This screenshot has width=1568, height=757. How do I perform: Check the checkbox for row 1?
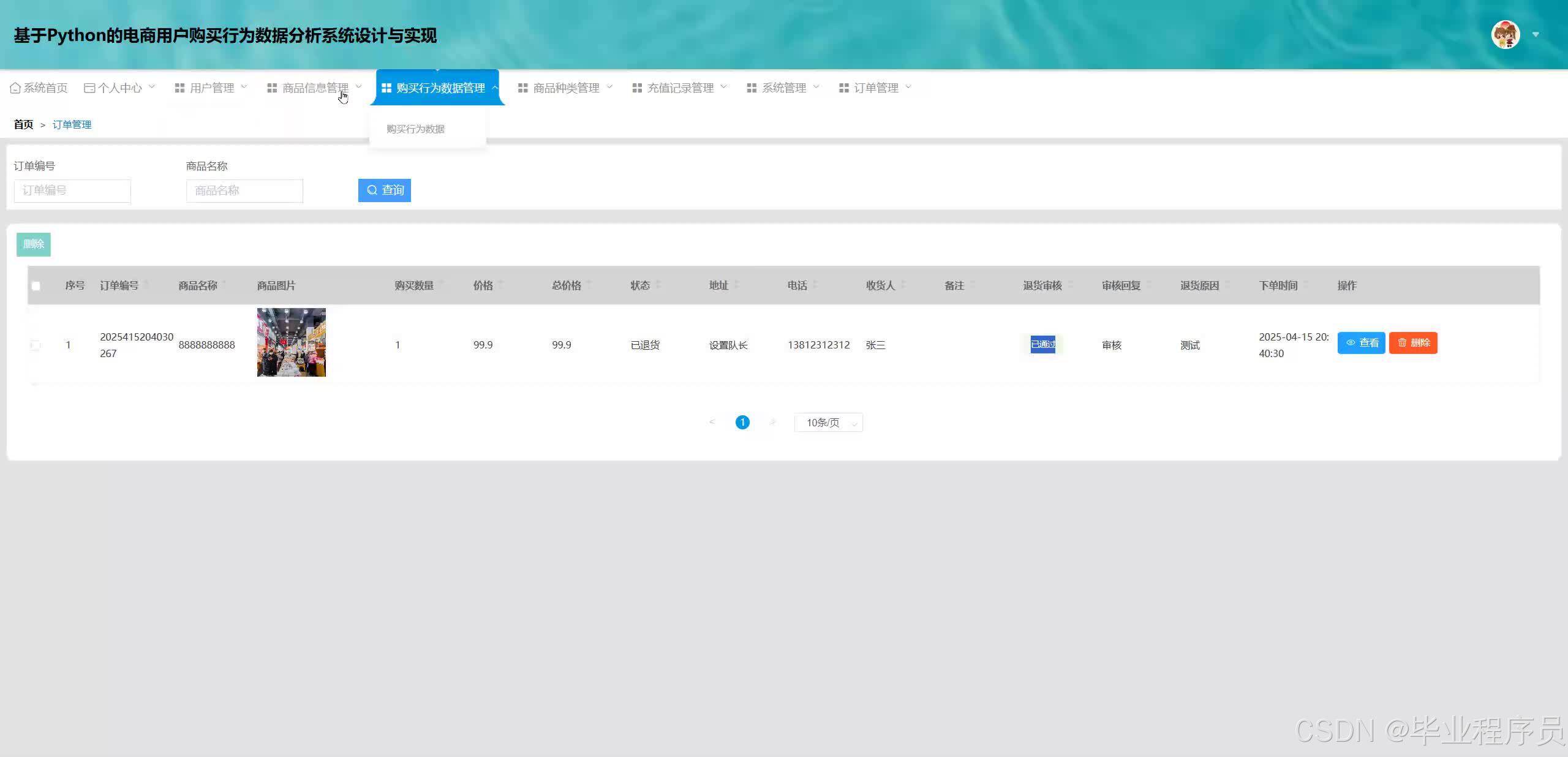[36, 345]
